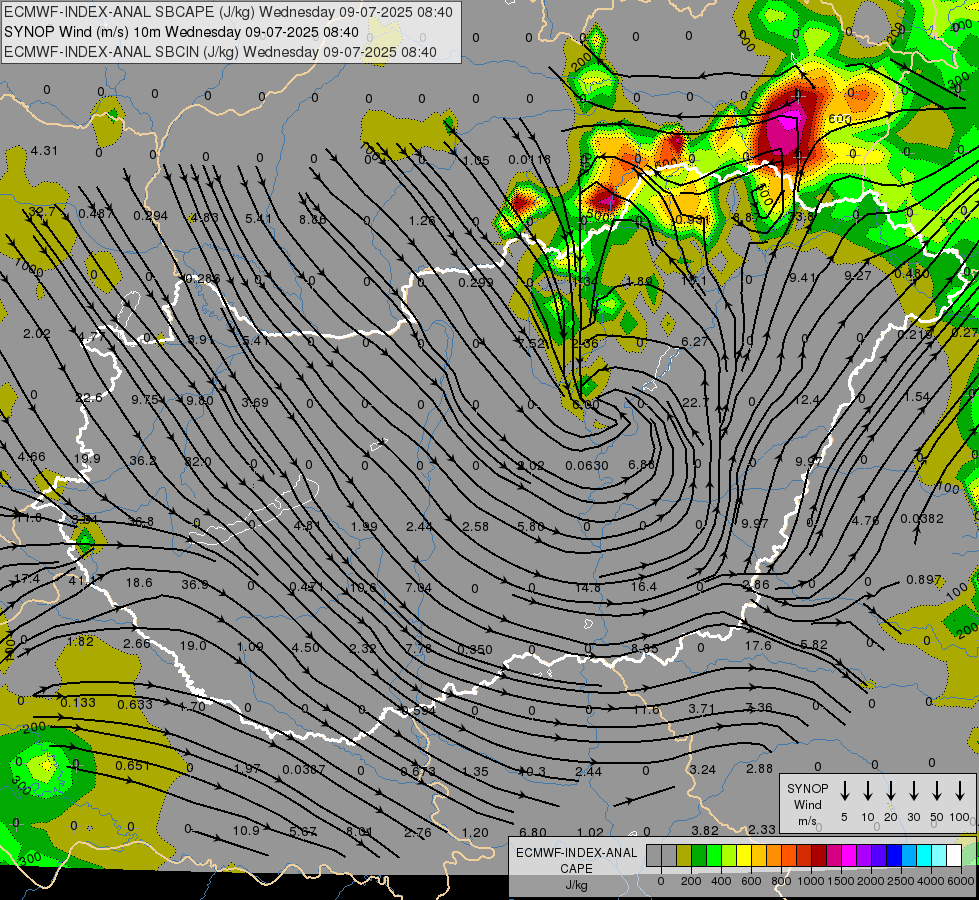Click the 2500 tick label in CAPE legend
Viewport: 979px width, 900px height.
point(901,881)
